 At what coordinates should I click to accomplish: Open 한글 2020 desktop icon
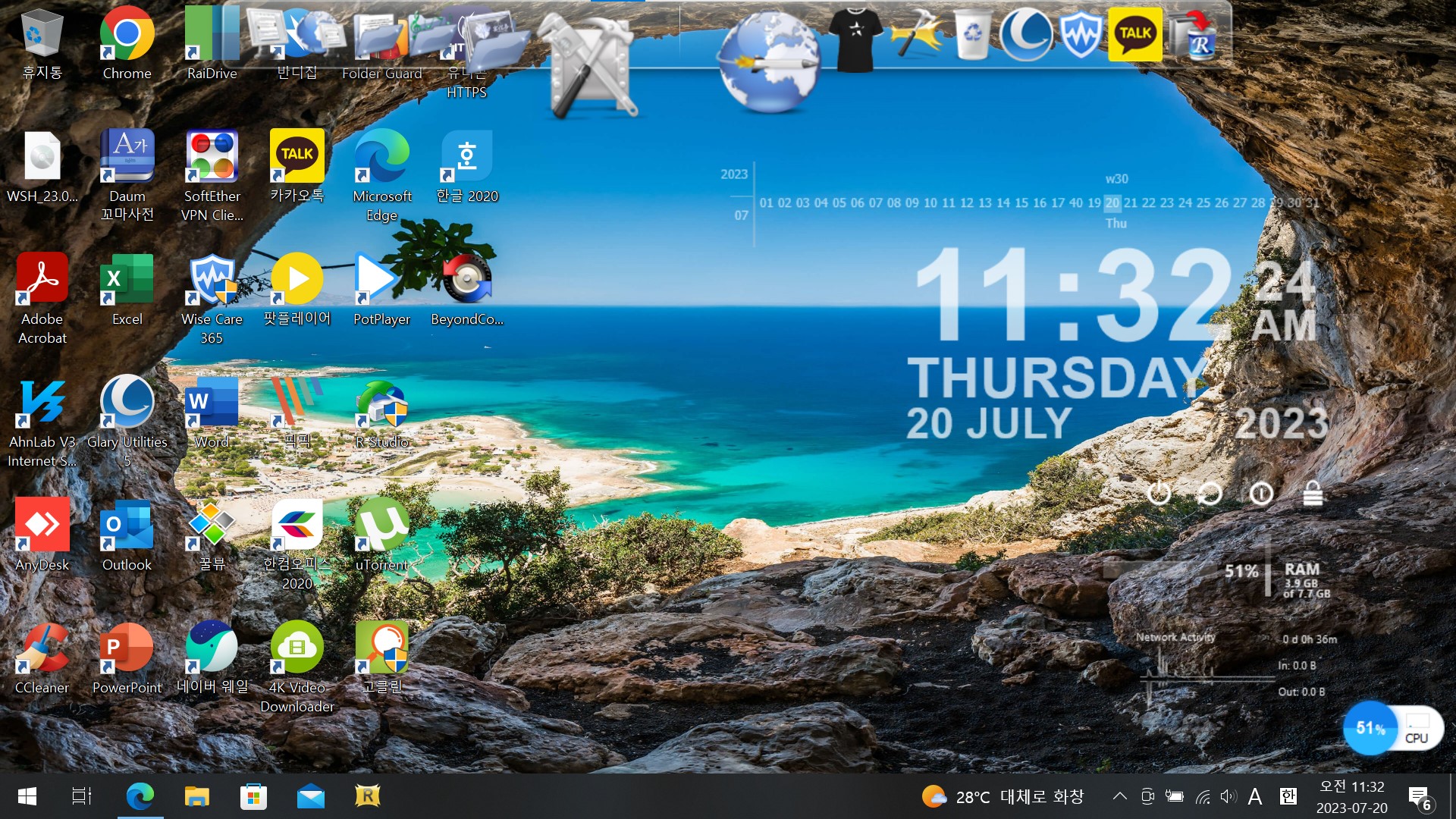coord(466,156)
